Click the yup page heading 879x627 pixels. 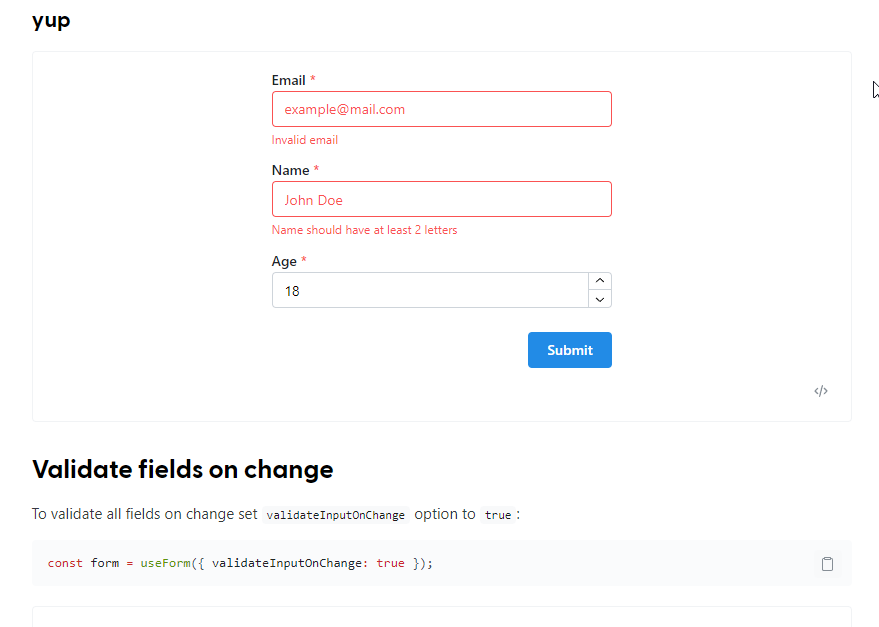[x=50, y=20]
